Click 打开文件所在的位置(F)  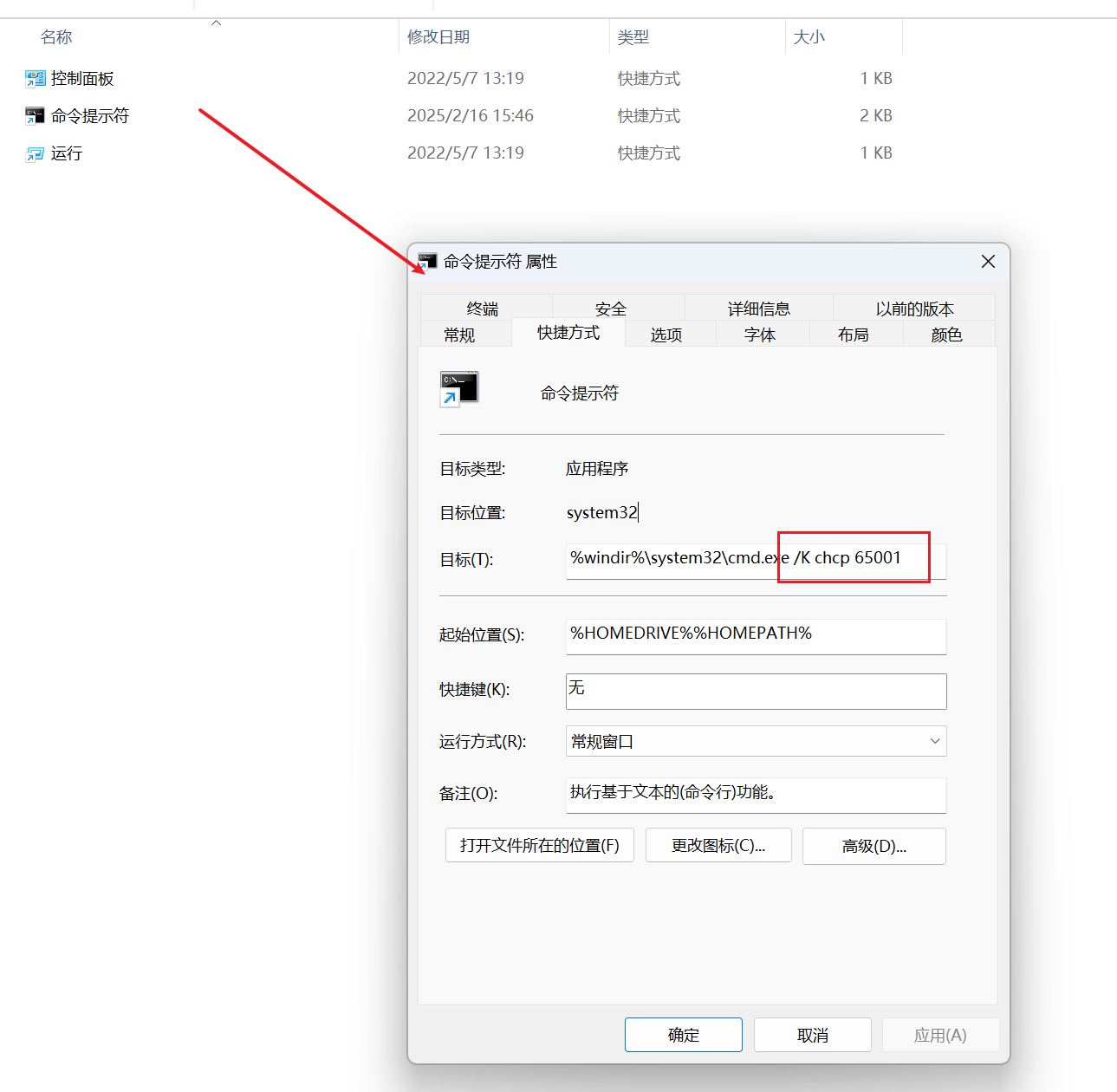tap(539, 845)
